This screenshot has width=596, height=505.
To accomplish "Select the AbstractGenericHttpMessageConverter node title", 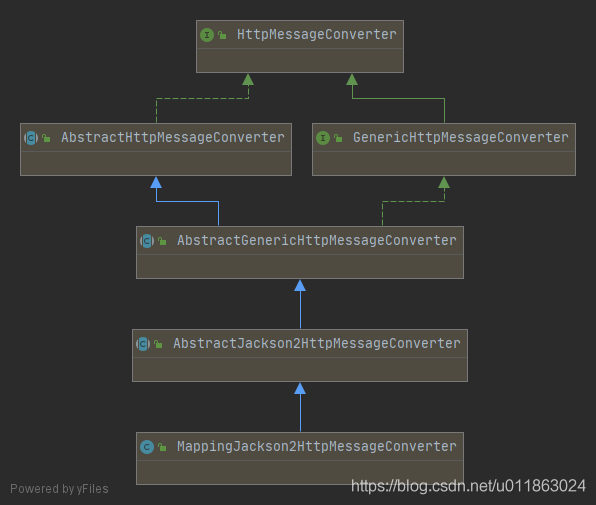I will 317,241.
